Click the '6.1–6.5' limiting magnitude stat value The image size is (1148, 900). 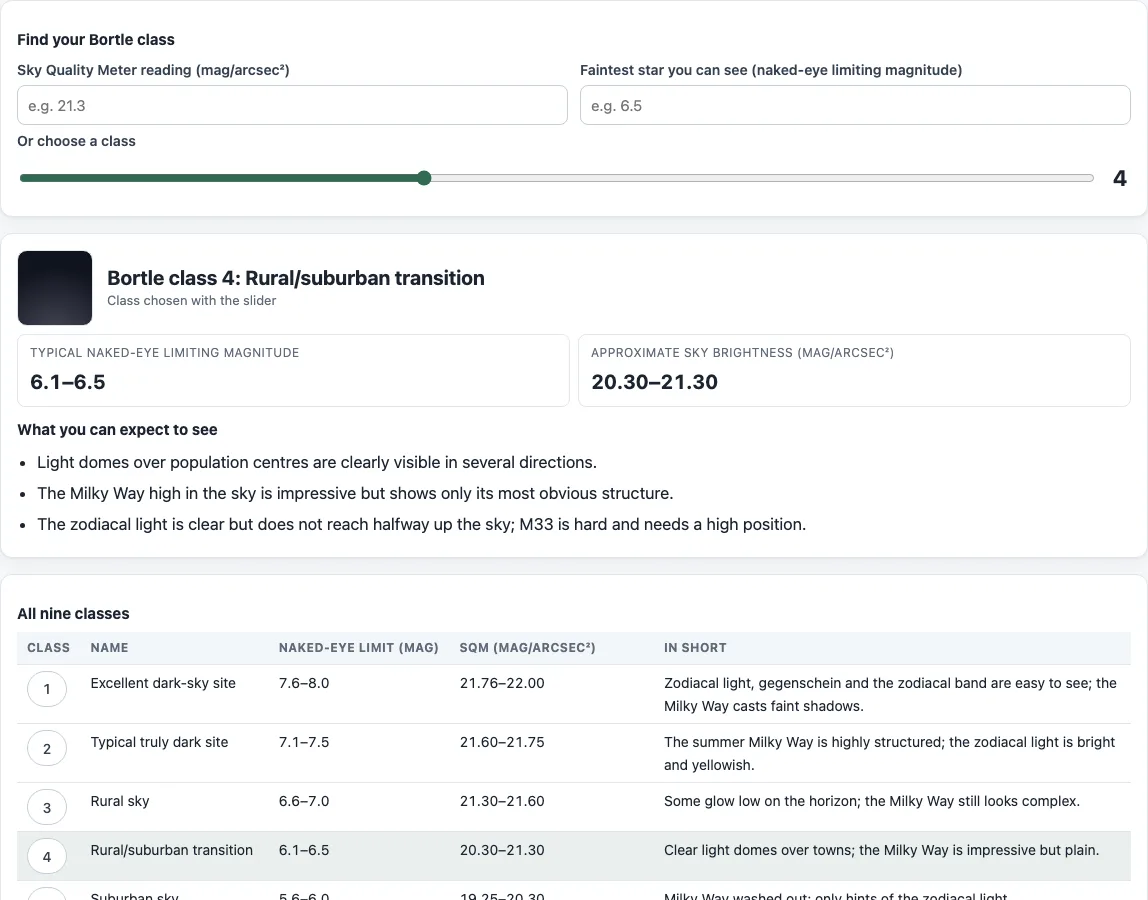pos(67,382)
